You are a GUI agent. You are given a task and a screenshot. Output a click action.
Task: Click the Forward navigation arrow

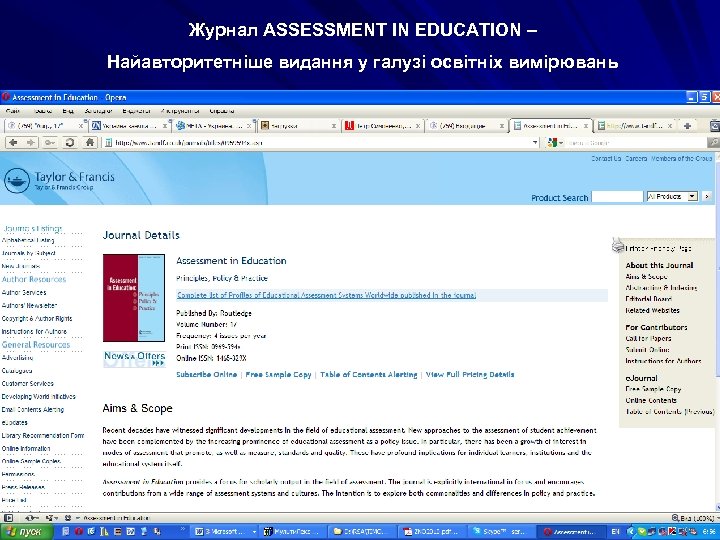(x=30, y=143)
